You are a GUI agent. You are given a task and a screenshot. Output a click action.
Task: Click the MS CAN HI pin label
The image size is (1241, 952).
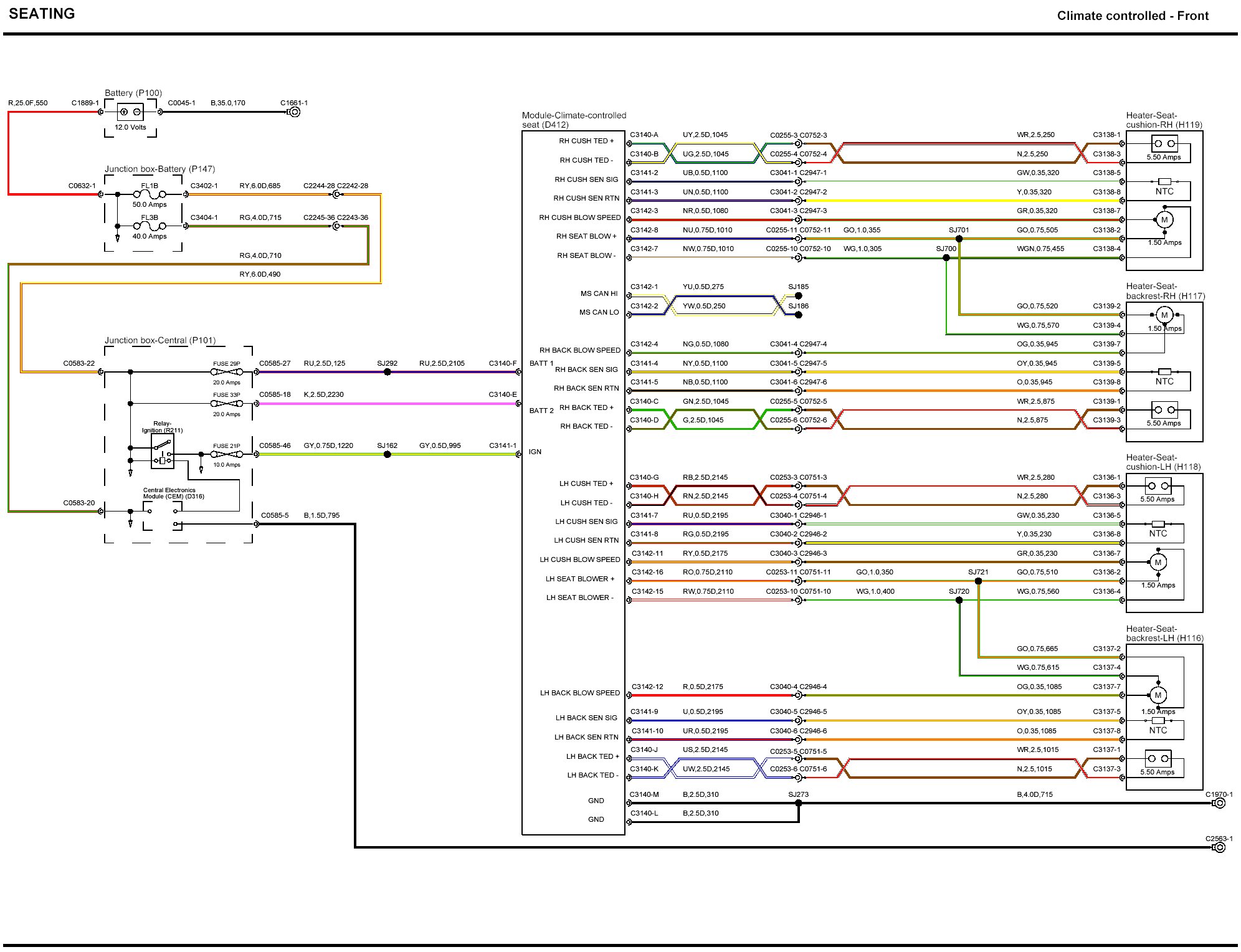(x=599, y=293)
